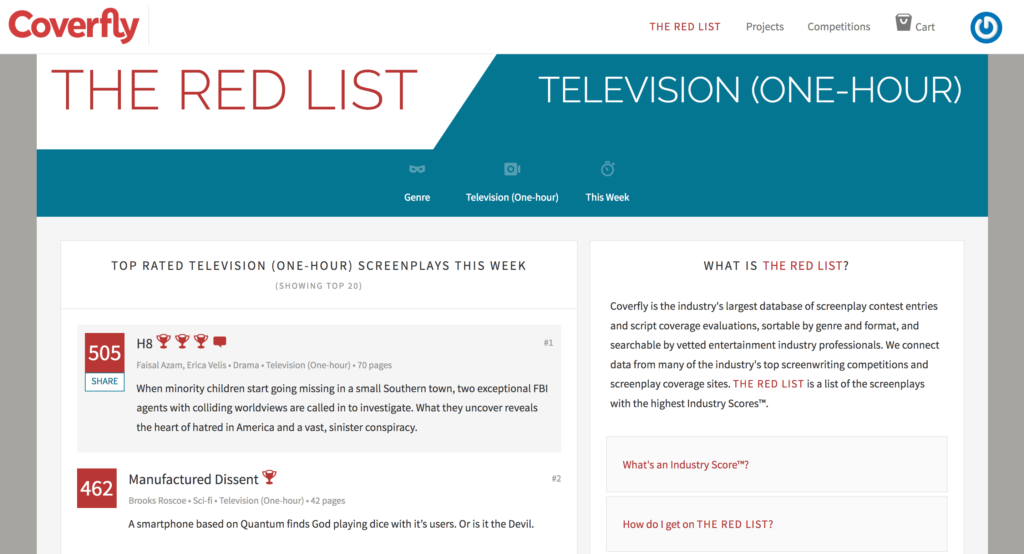
Task: Click the "TOP RATED TELEVISION (ONE-HOUR) SCREENPLAYS THIS WEEK" heading
Action: coord(319,266)
